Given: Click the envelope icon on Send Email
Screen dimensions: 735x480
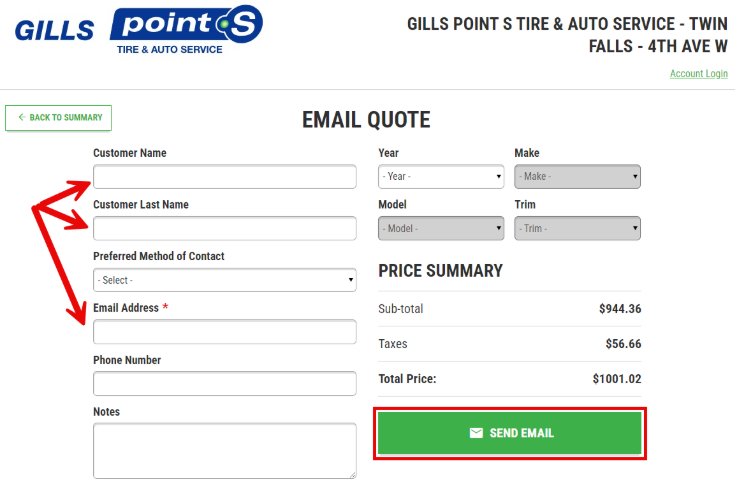Looking at the screenshot, I should coord(476,433).
